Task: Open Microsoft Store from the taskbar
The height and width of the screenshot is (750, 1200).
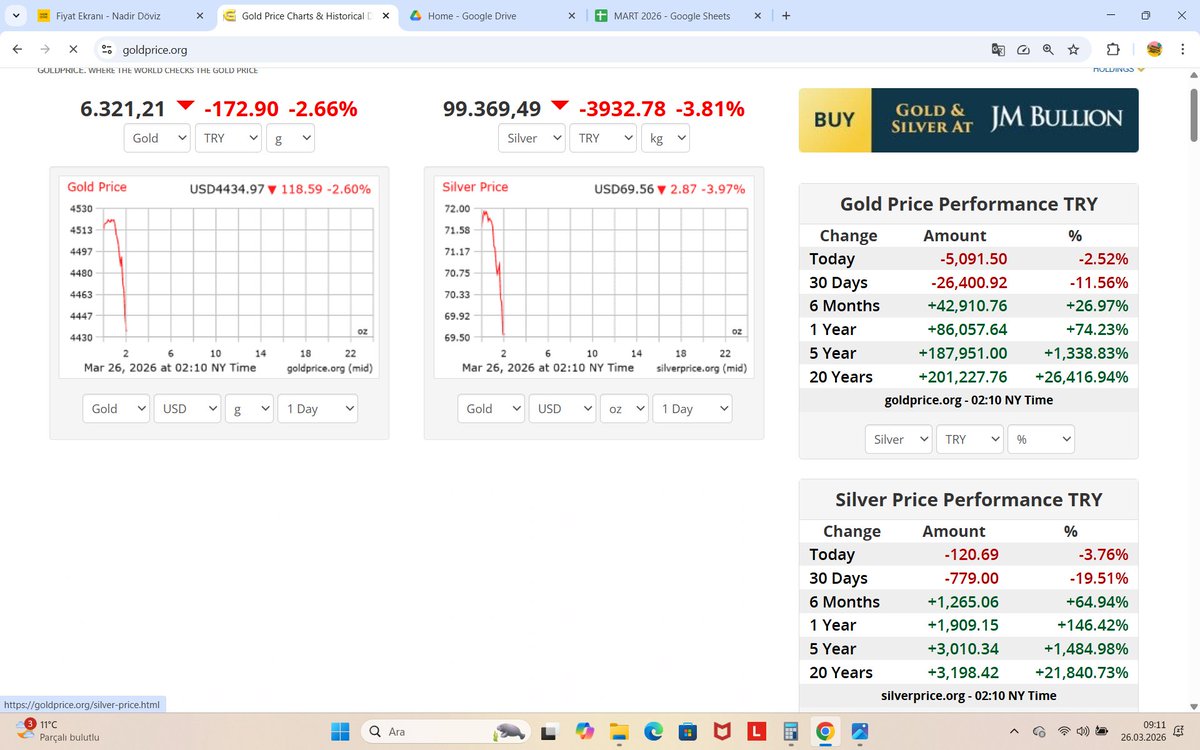Action: 688,731
